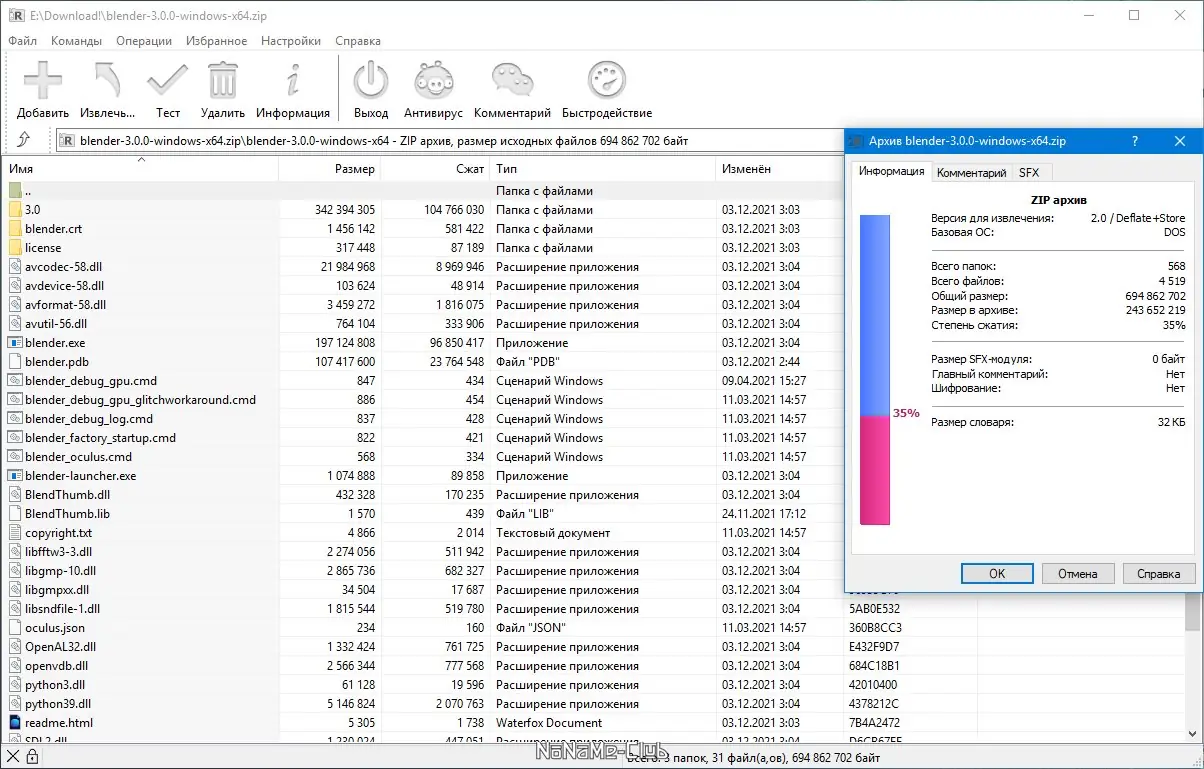Screen dimensions: 1204x769
Task: Sort by the Размер column header
Action: tap(331, 169)
